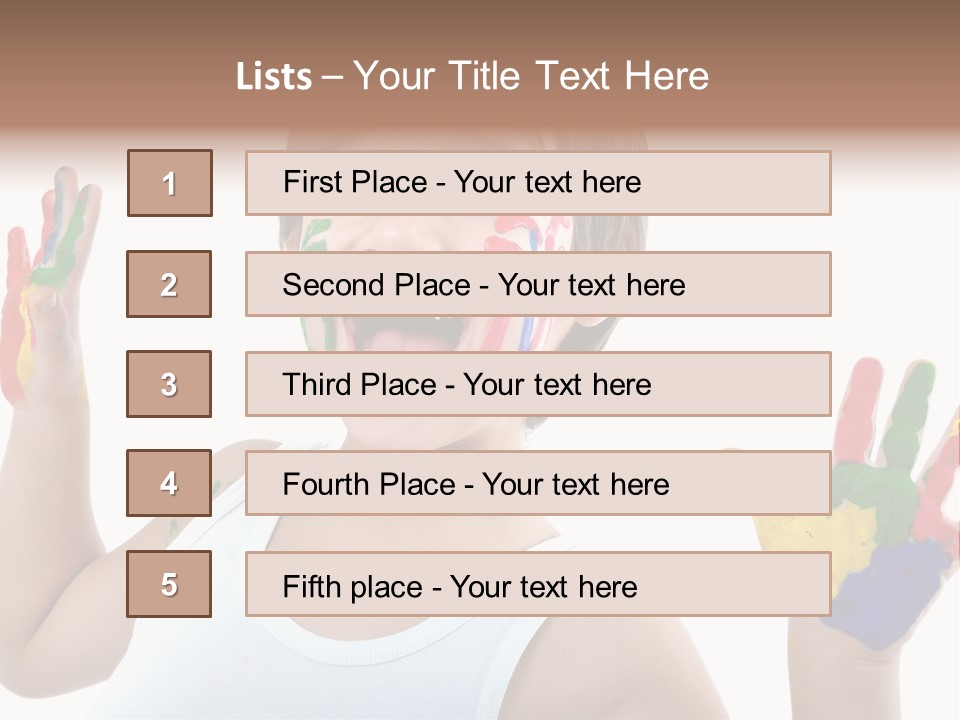Click the number 3 box

click(169, 384)
